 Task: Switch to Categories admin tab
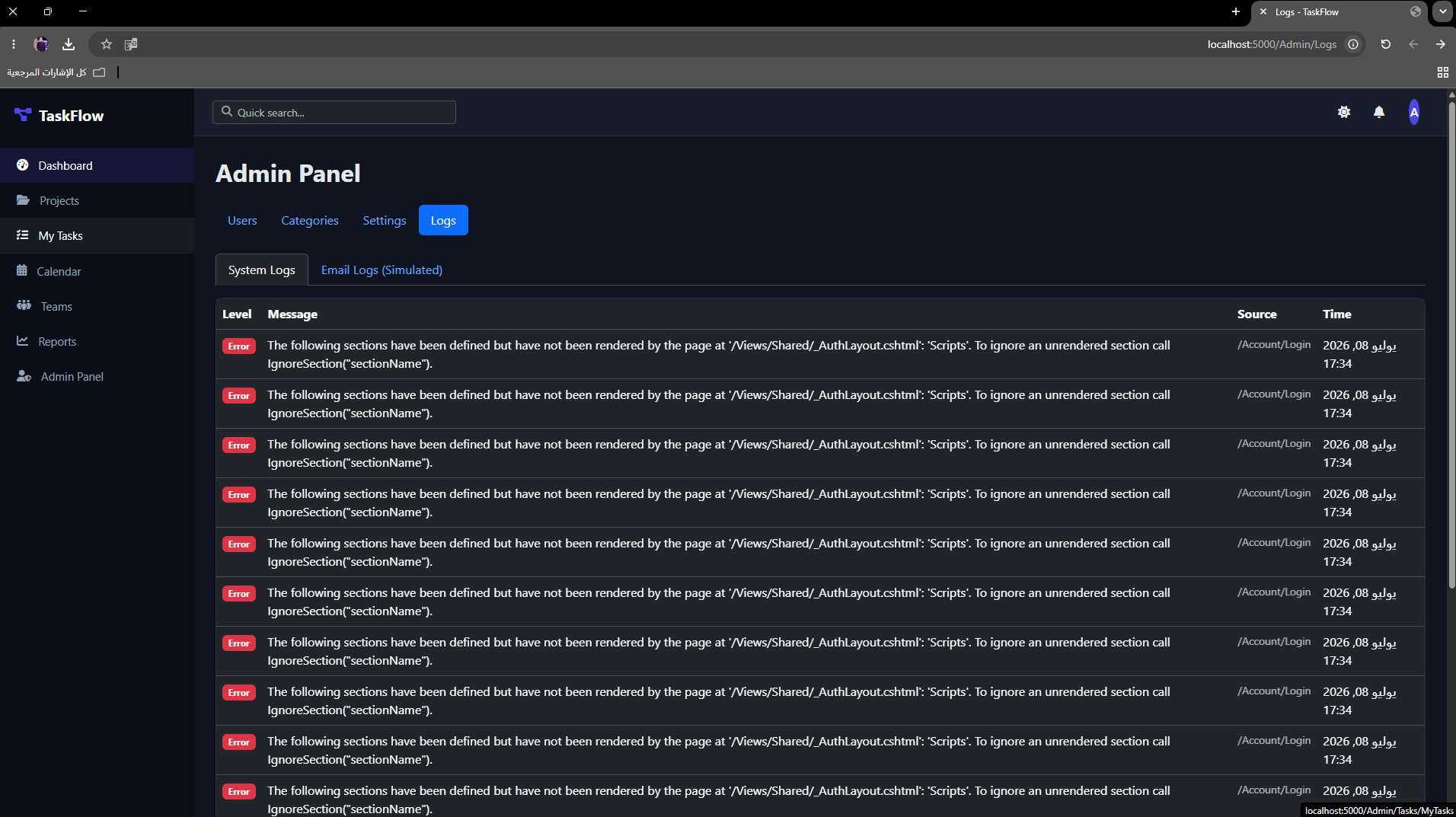coord(310,220)
